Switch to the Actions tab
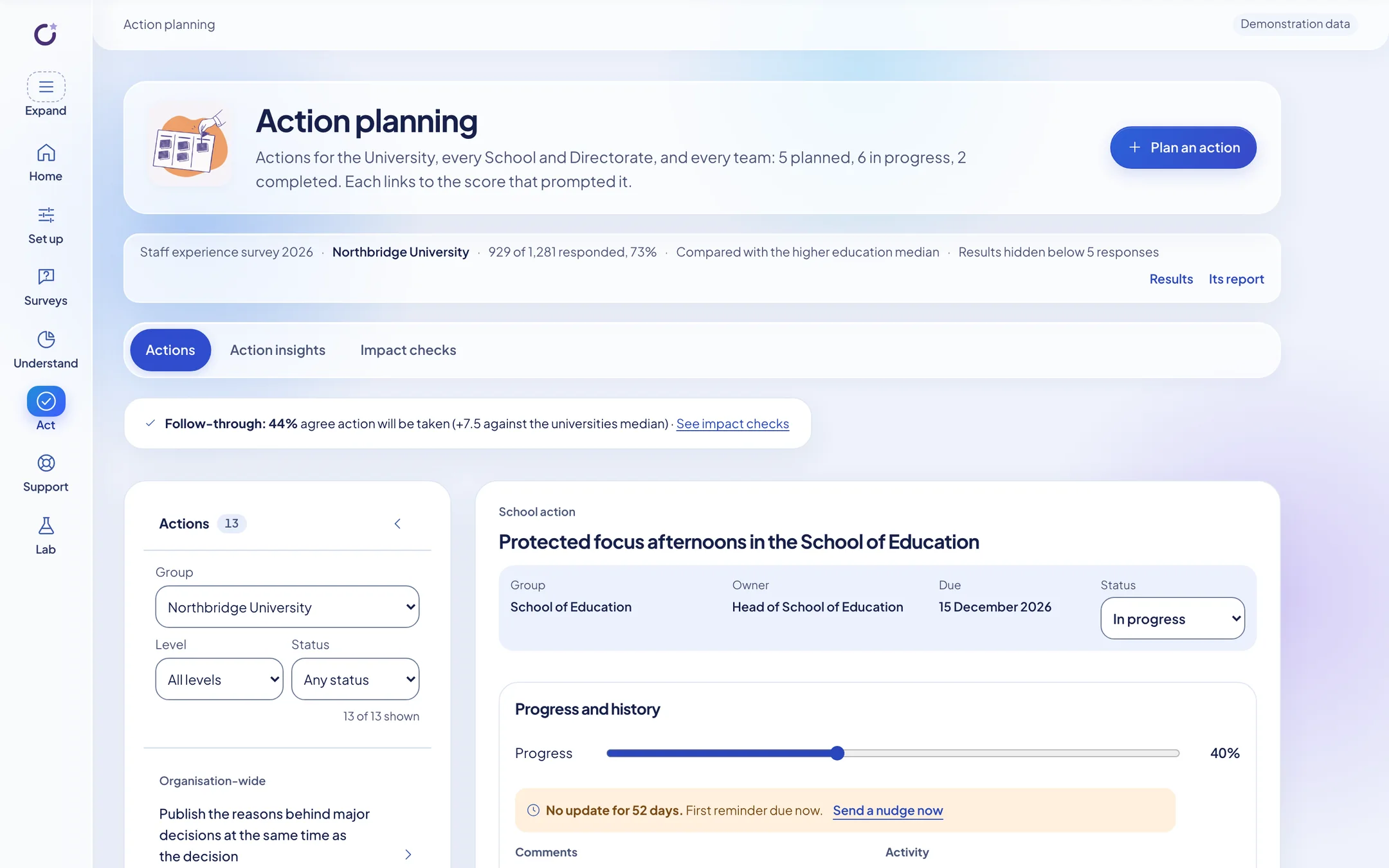 pos(170,350)
